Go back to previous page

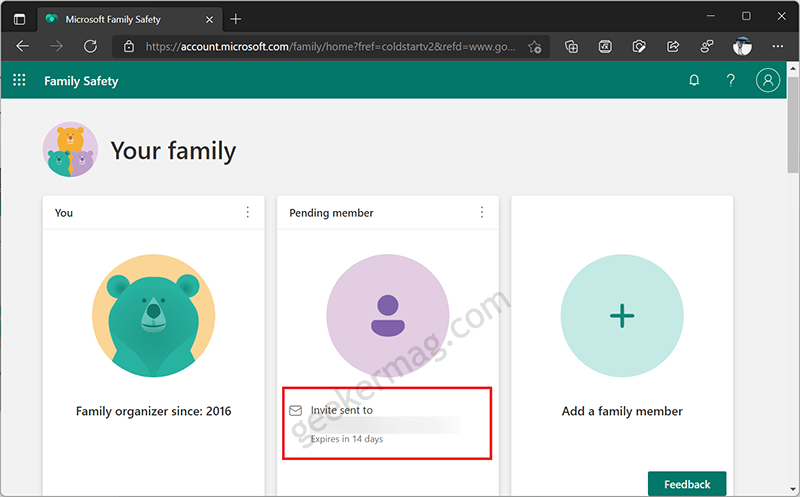22,46
